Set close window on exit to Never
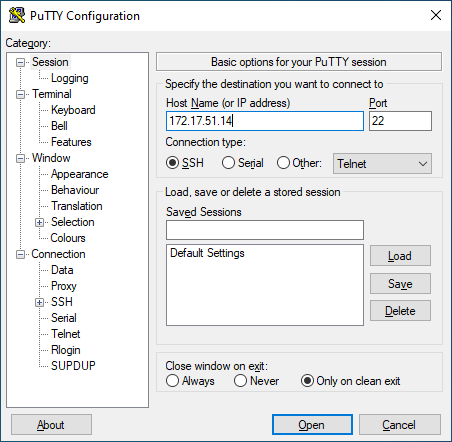The width and height of the screenshot is (452, 442). click(x=240, y=381)
